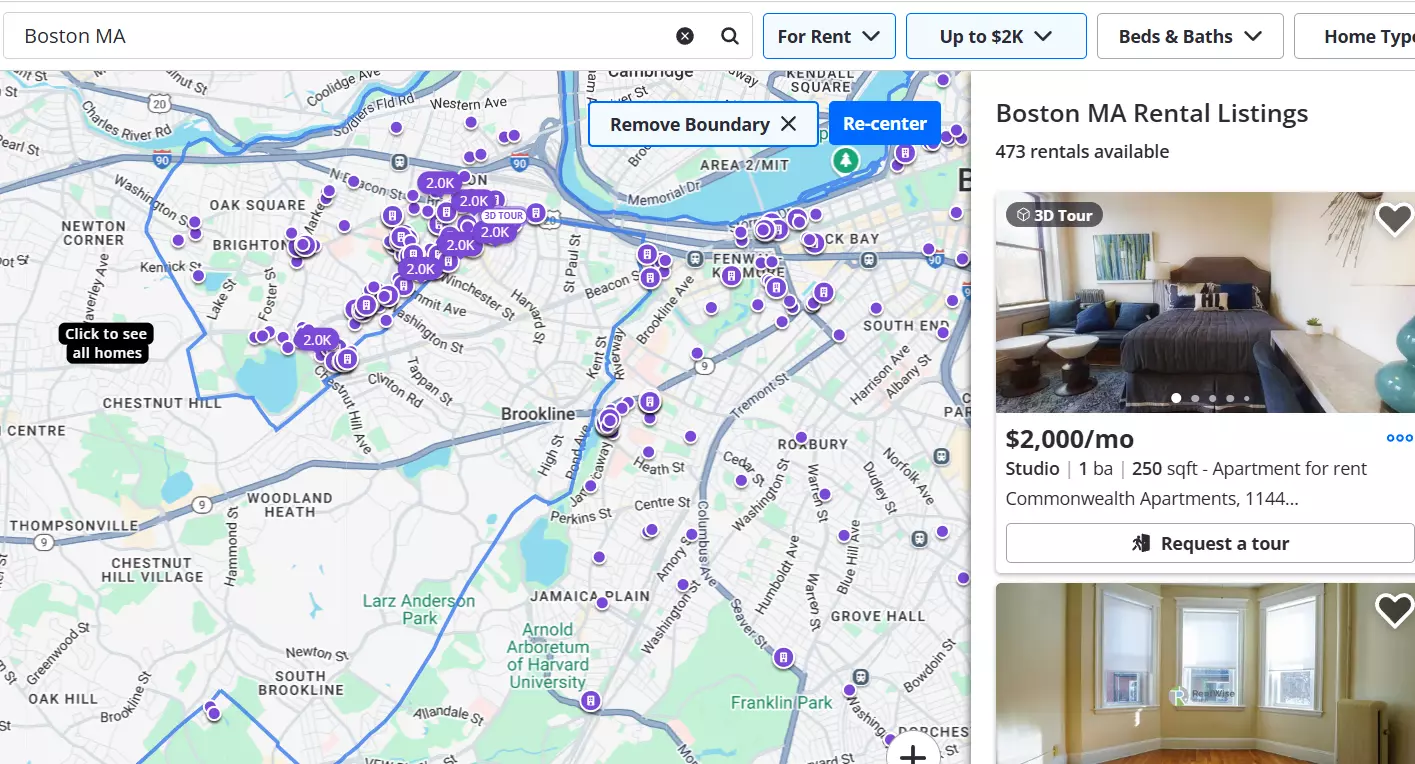Screen dimensions: 1415x764
Task: Click the 3D Tour badge on bedroom photo
Action: pyautogui.click(x=1054, y=215)
